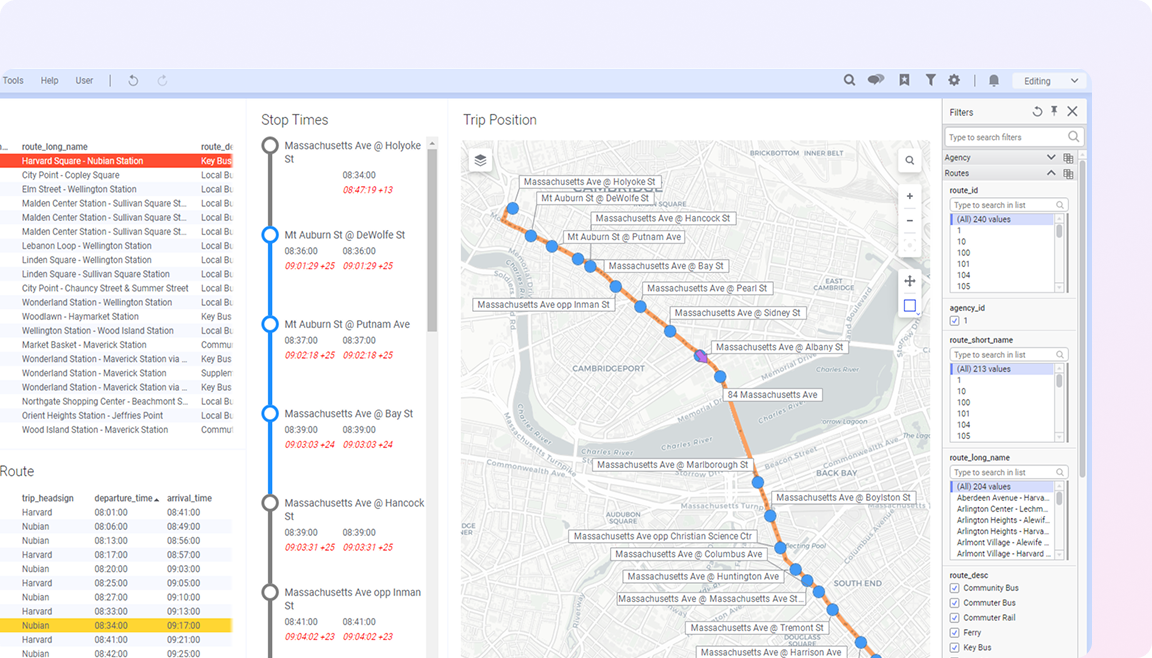Screen dimensions: 1152x658
Task: Open the map layers button
Action: [480, 160]
